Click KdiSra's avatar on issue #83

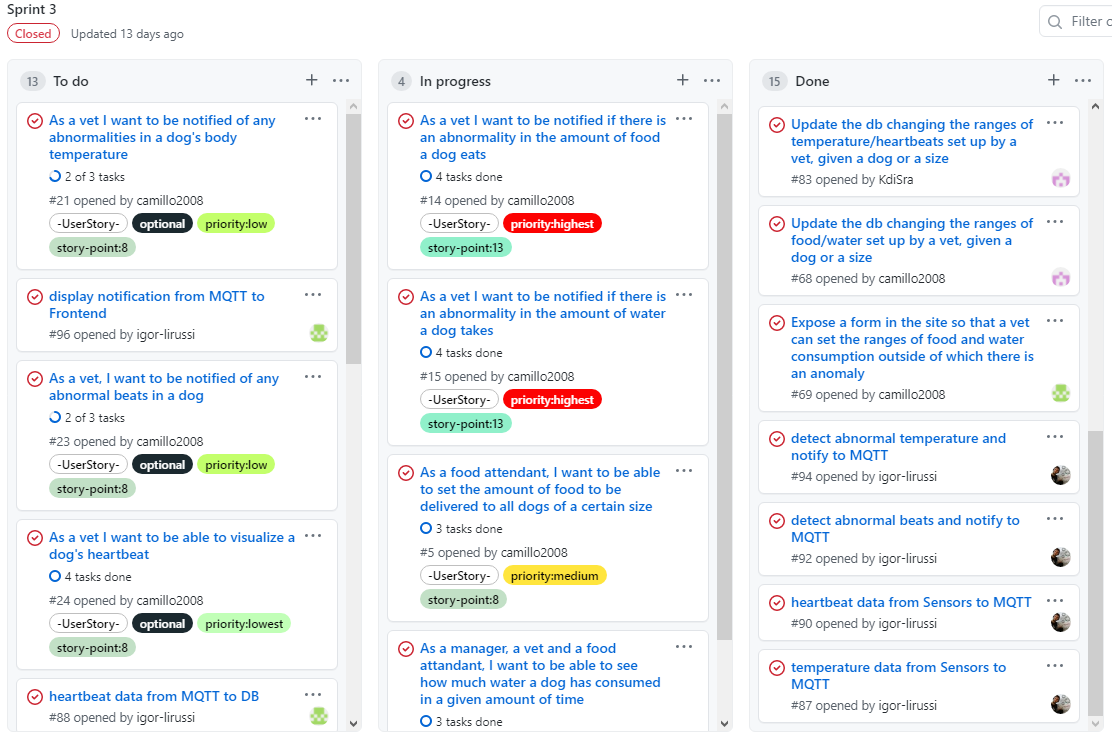1061,177
